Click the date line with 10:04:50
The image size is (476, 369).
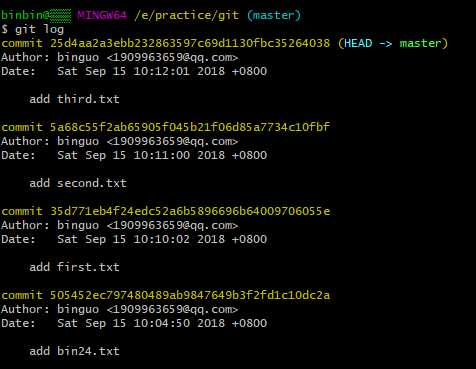[134, 323]
